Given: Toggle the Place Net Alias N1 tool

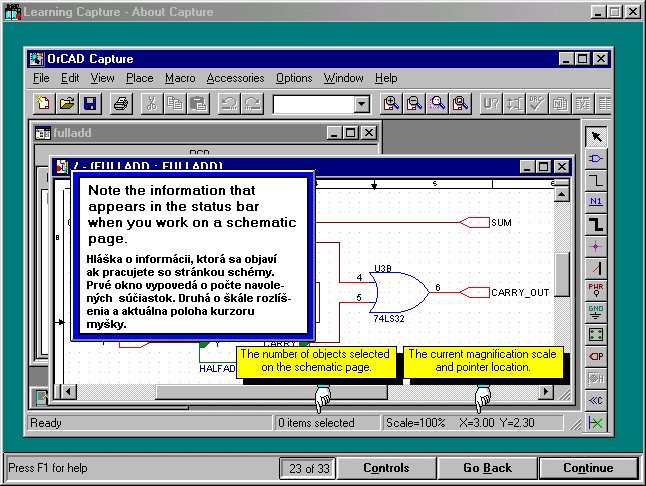Looking at the screenshot, I should tap(597, 202).
